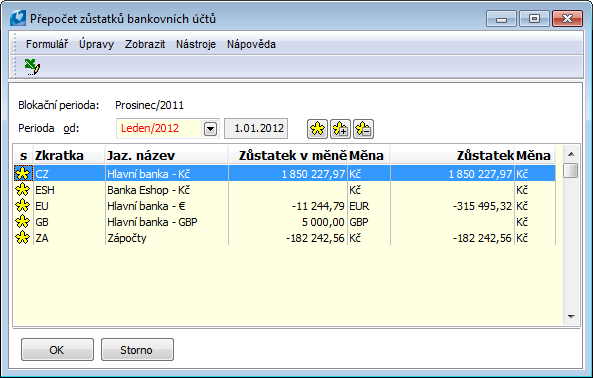Screen dimensions: 593x378
Task: Confirm with the OK button
Action: (x=57, y=350)
